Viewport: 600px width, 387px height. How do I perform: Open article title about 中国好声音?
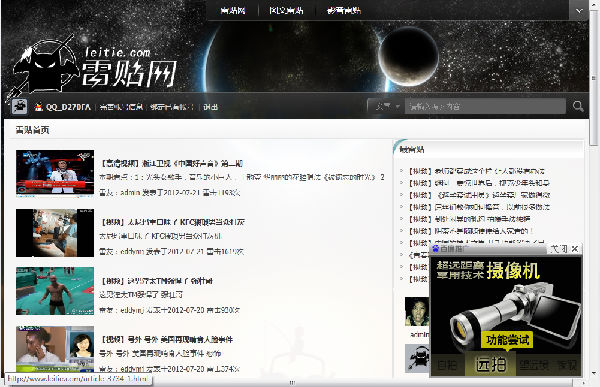(171, 163)
